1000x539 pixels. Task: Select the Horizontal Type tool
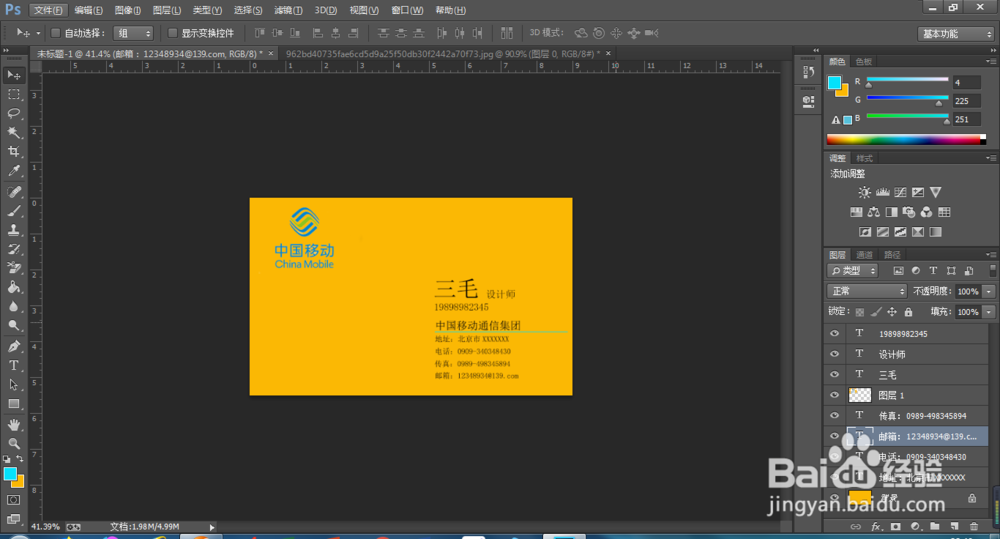click(x=13, y=365)
